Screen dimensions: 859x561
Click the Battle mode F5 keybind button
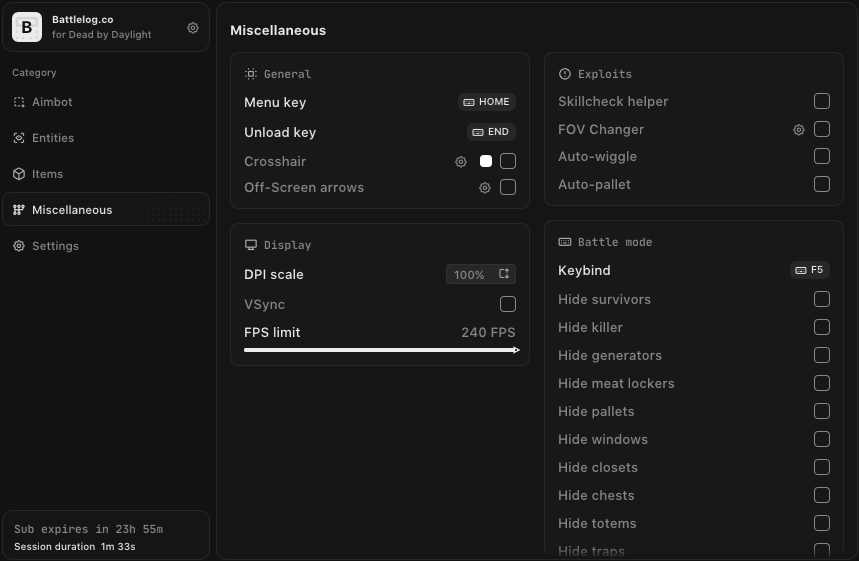810,270
